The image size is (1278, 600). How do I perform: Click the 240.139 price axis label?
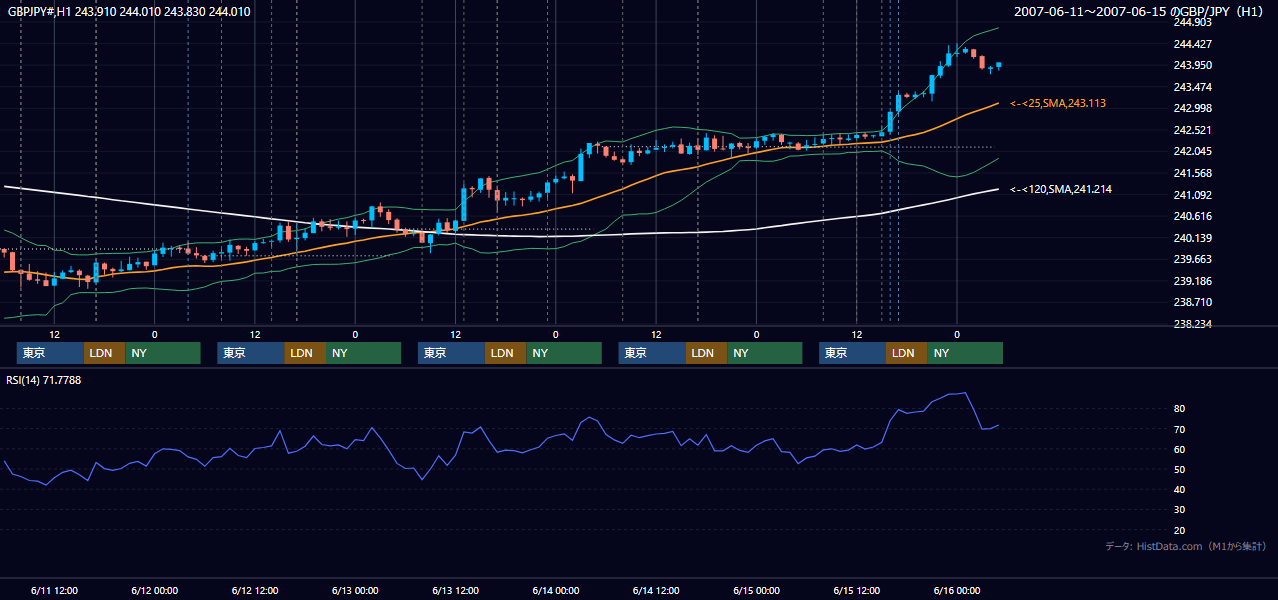point(1193,238)
